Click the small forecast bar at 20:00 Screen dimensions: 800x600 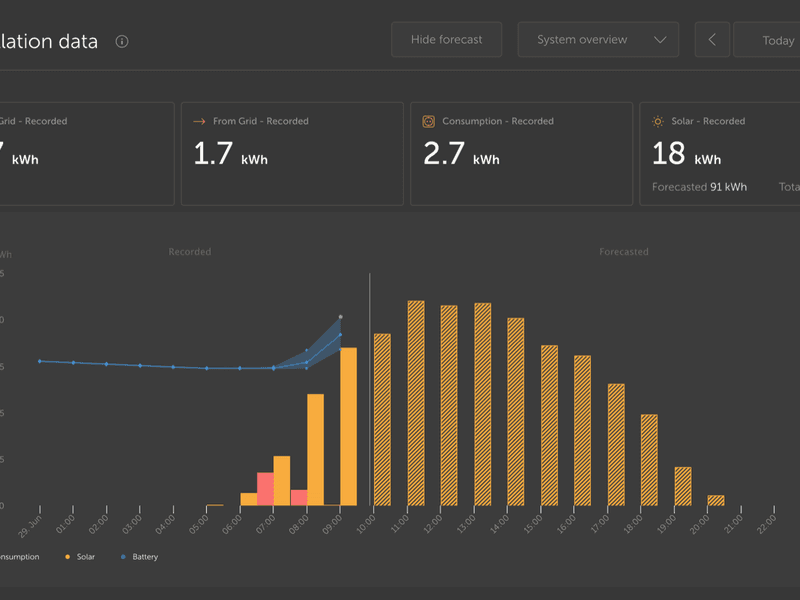(x=716, y=501)
